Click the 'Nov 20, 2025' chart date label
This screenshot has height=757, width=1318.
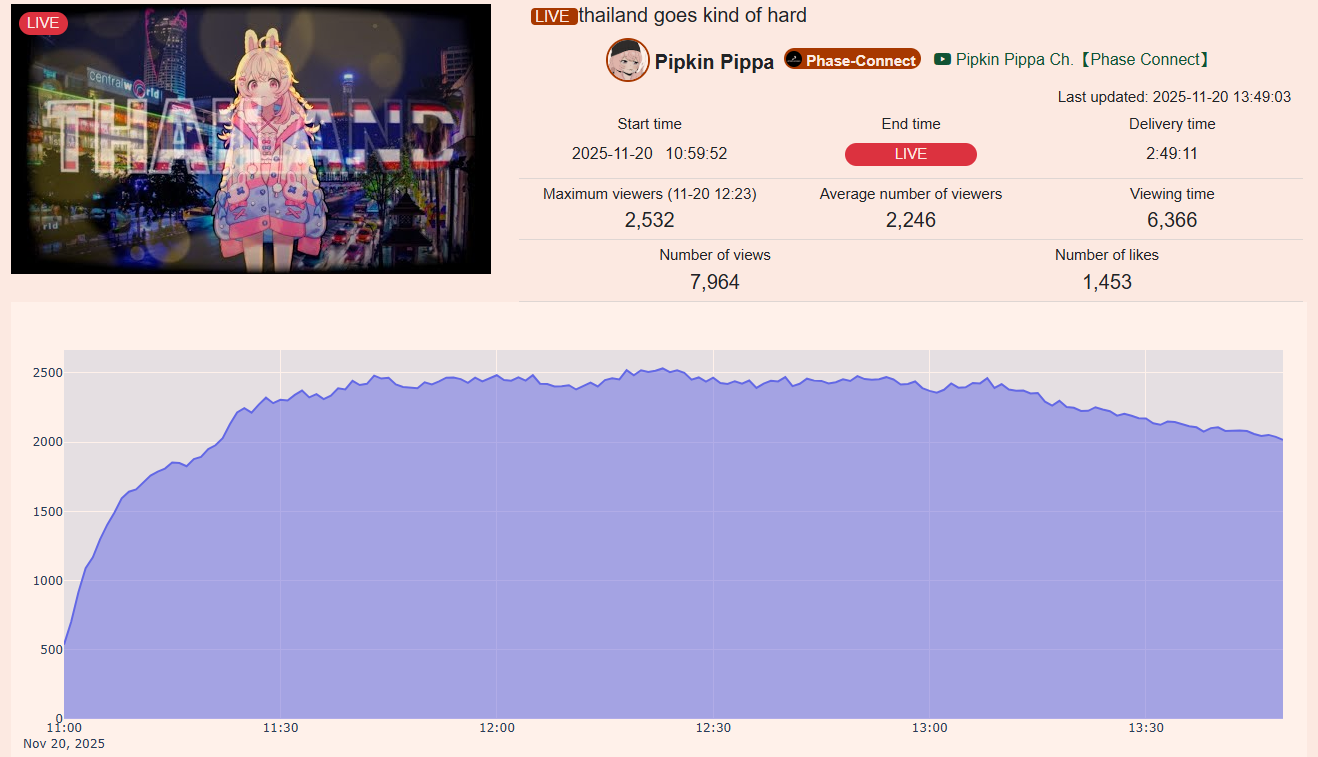(x=64, y=744)
